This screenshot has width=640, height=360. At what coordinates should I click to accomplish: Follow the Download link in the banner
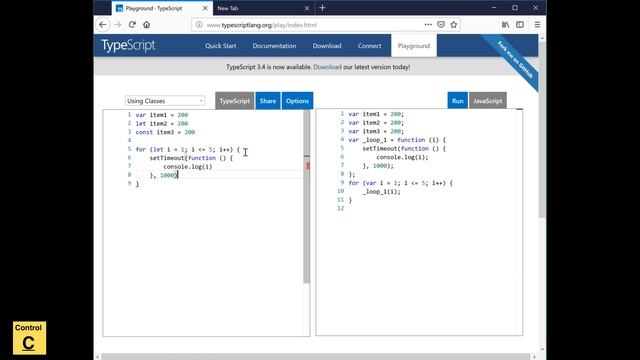click(327, 67)
